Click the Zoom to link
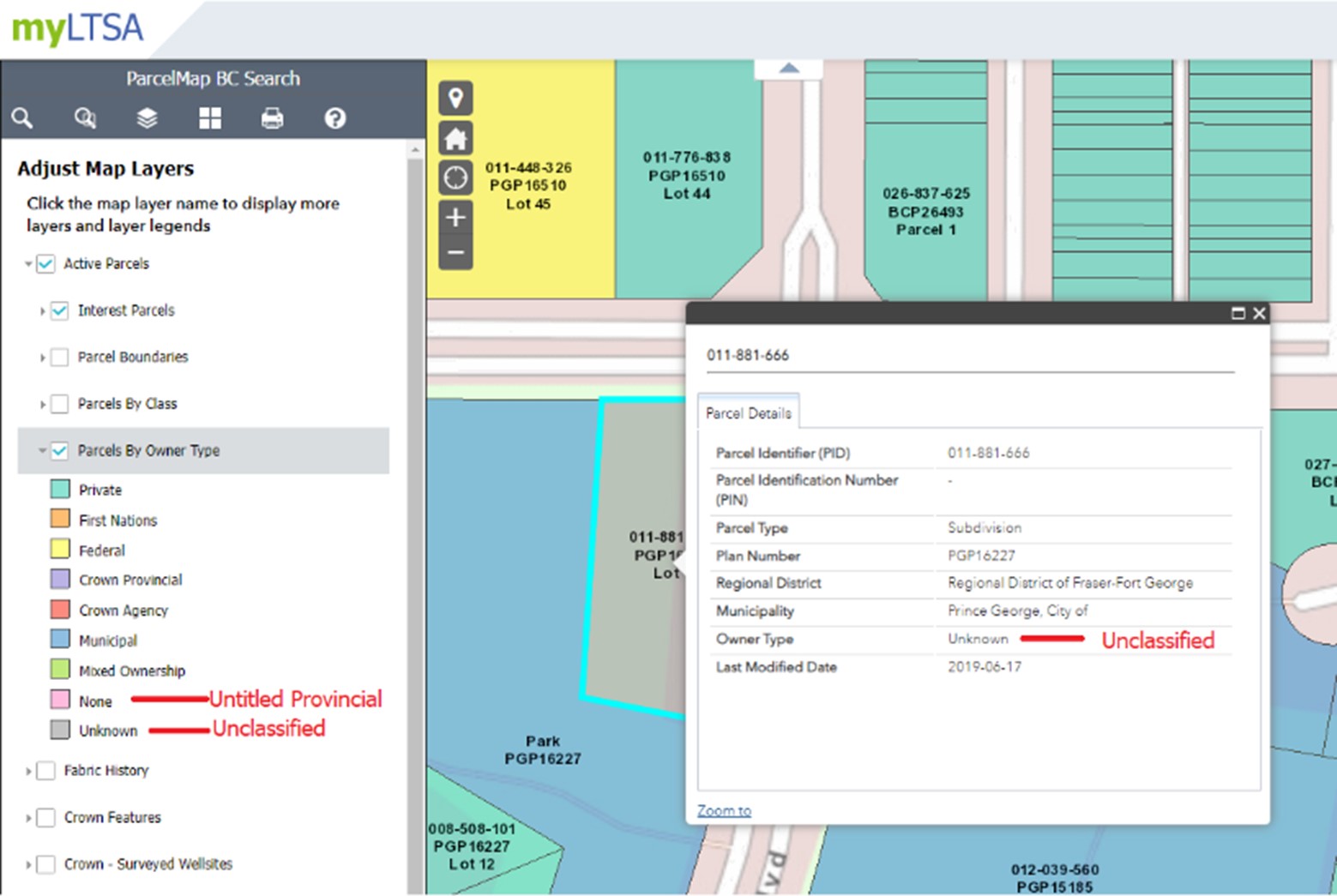The height and width of the screenshot is (896, 1337). click(x=724, y=810)
